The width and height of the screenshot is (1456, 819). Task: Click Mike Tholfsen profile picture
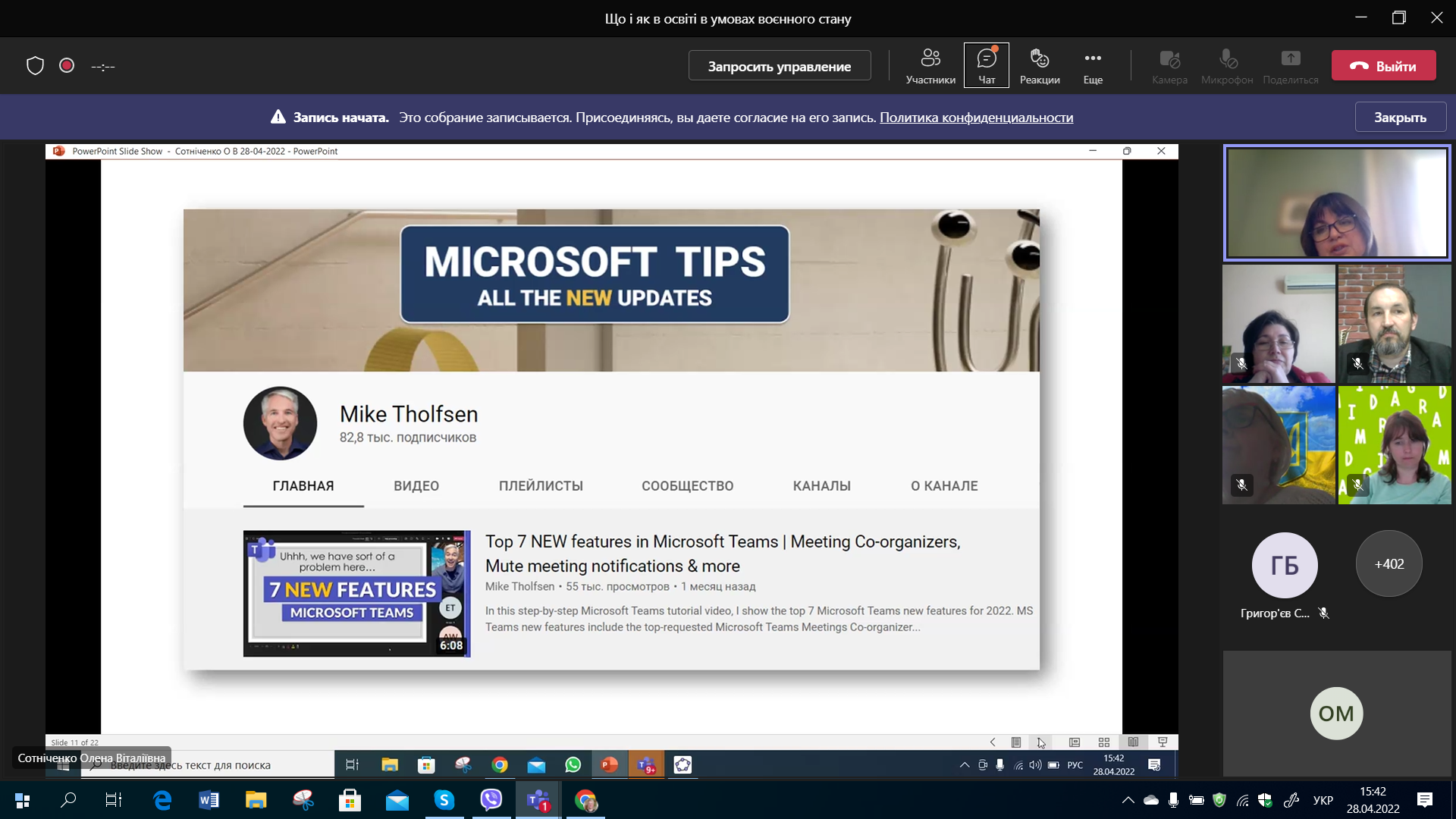coord(280,423)
